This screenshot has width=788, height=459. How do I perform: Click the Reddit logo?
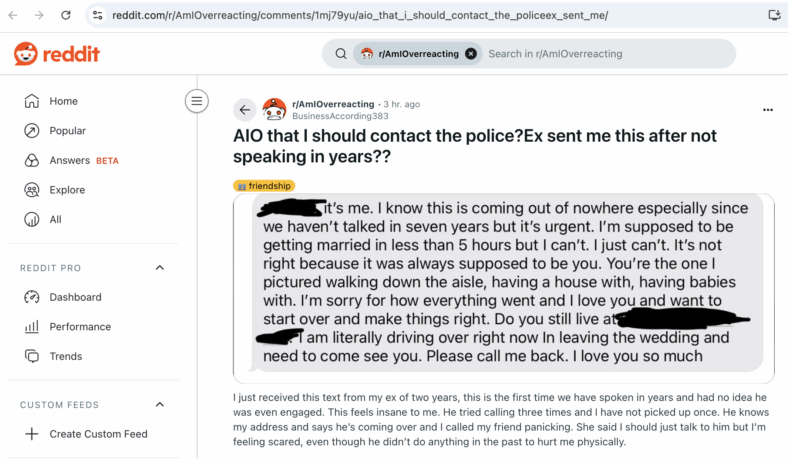point(57,54)
